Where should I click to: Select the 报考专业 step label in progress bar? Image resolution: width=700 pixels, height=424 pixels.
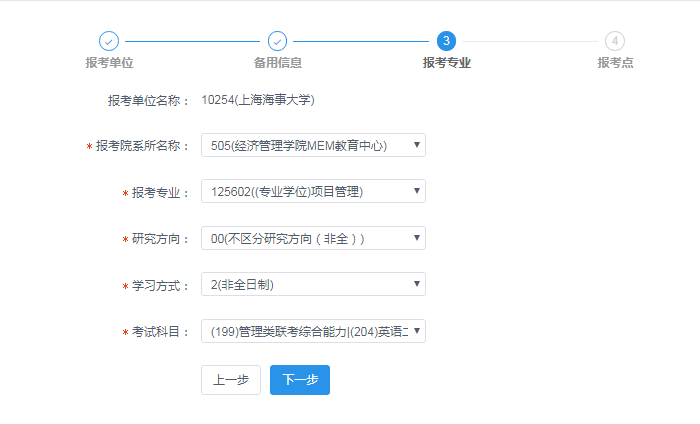tap(446, 63)
